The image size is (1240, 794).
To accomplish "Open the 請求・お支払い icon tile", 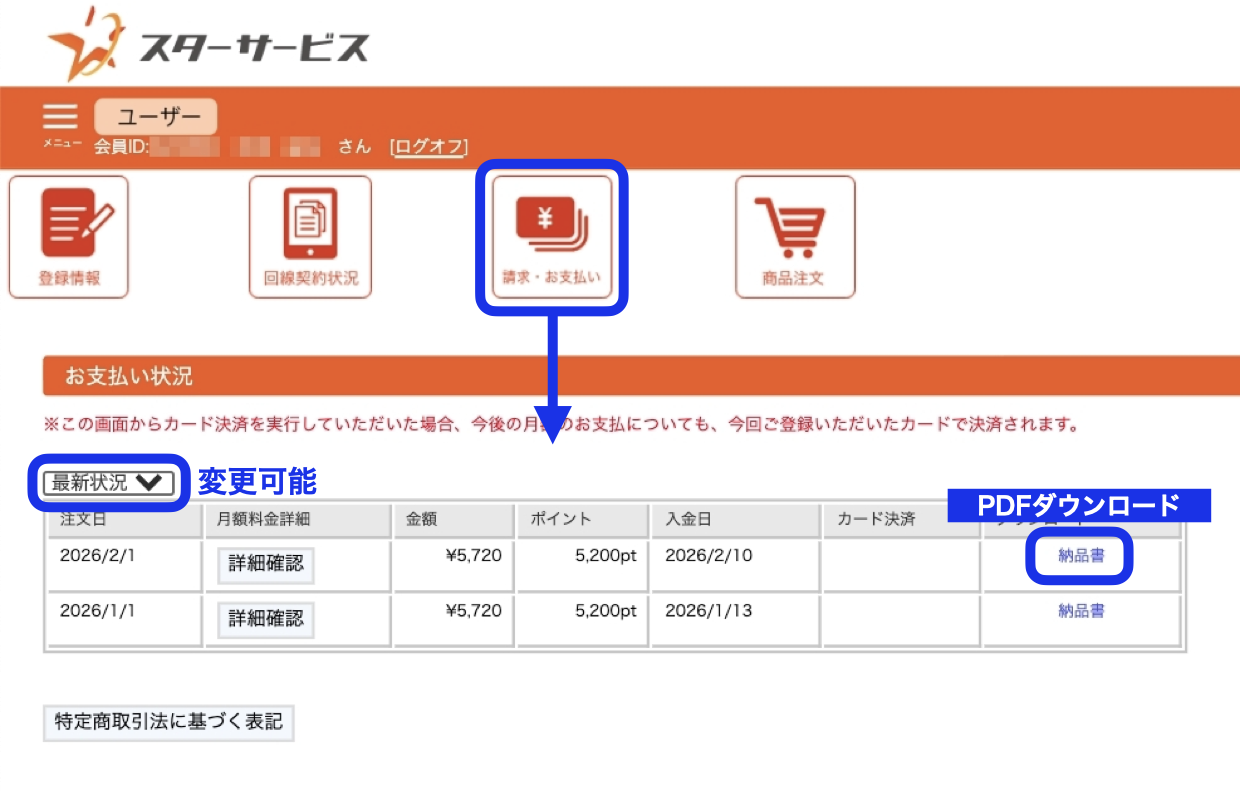I will coord(551,237).
